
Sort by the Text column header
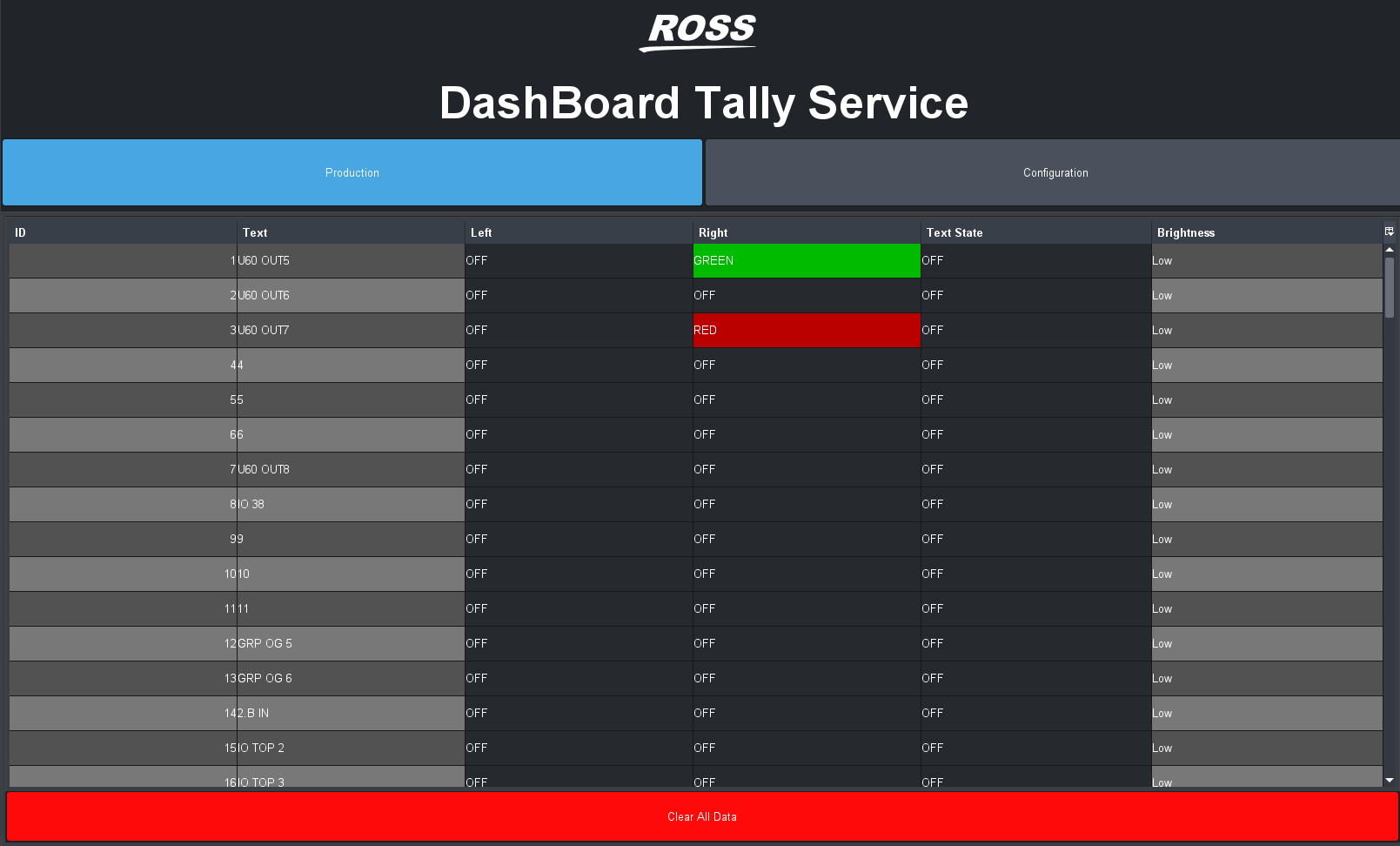click(351, 232)
